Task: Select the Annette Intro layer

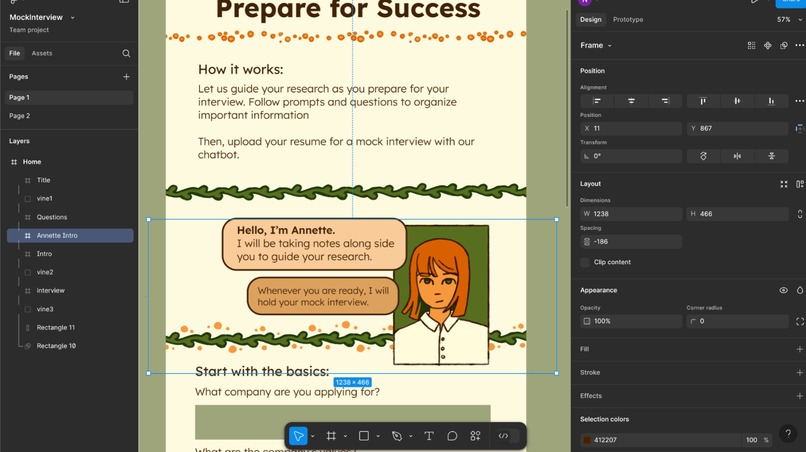Action: coord(70,236)
